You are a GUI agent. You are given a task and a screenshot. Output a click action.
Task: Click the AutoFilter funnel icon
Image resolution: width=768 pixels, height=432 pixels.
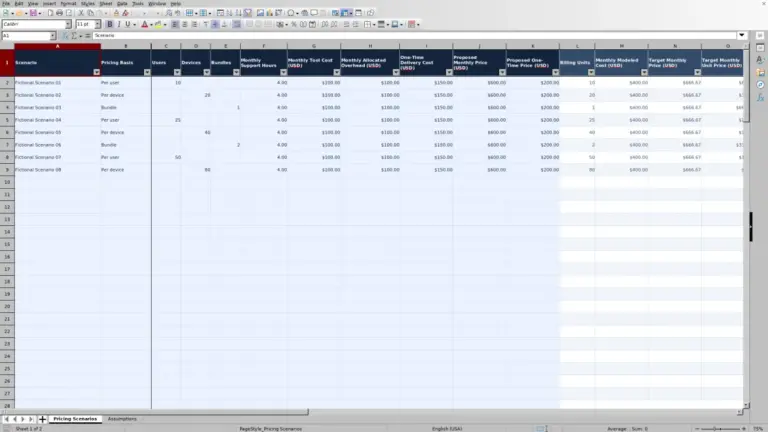(248, 13)
